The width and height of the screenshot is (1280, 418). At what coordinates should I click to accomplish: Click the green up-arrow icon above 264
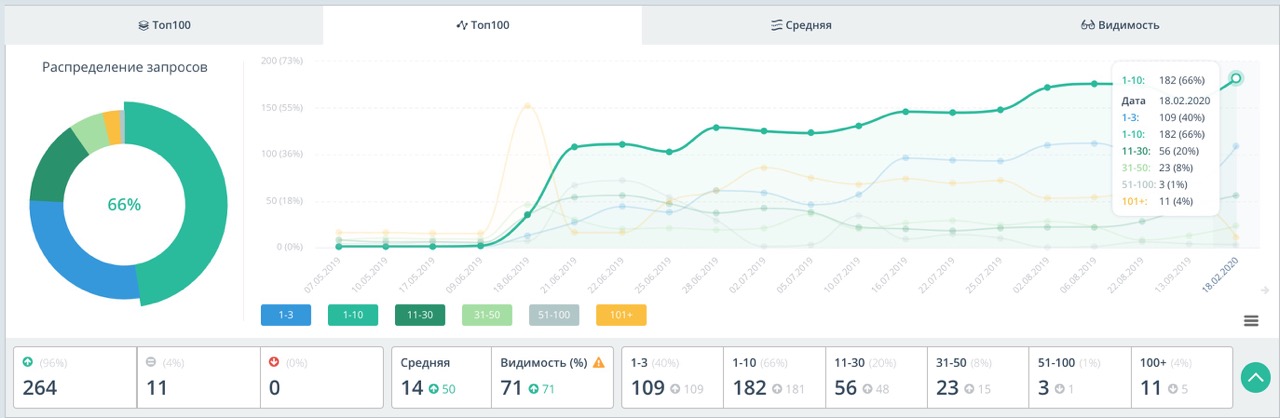(26, 363)
